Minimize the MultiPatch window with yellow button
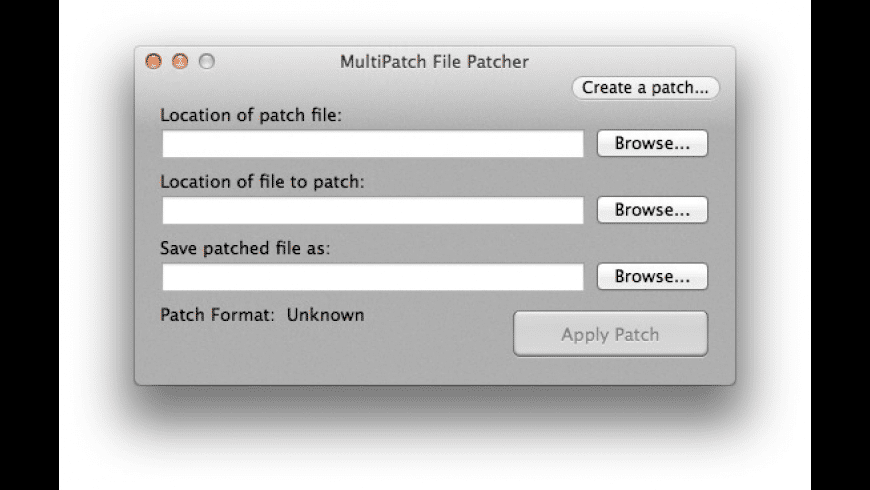This screenshot has height=490, width=870. click(x=180, y=61)
